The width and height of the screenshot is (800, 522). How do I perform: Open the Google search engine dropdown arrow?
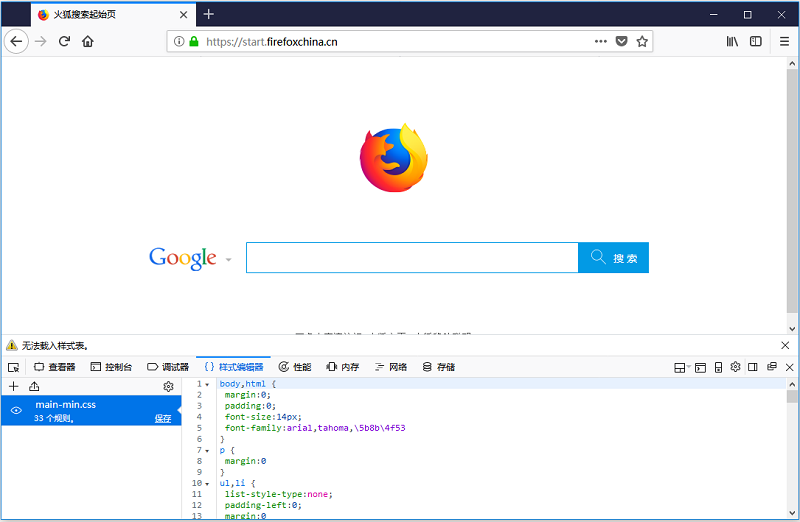point(229,260)
